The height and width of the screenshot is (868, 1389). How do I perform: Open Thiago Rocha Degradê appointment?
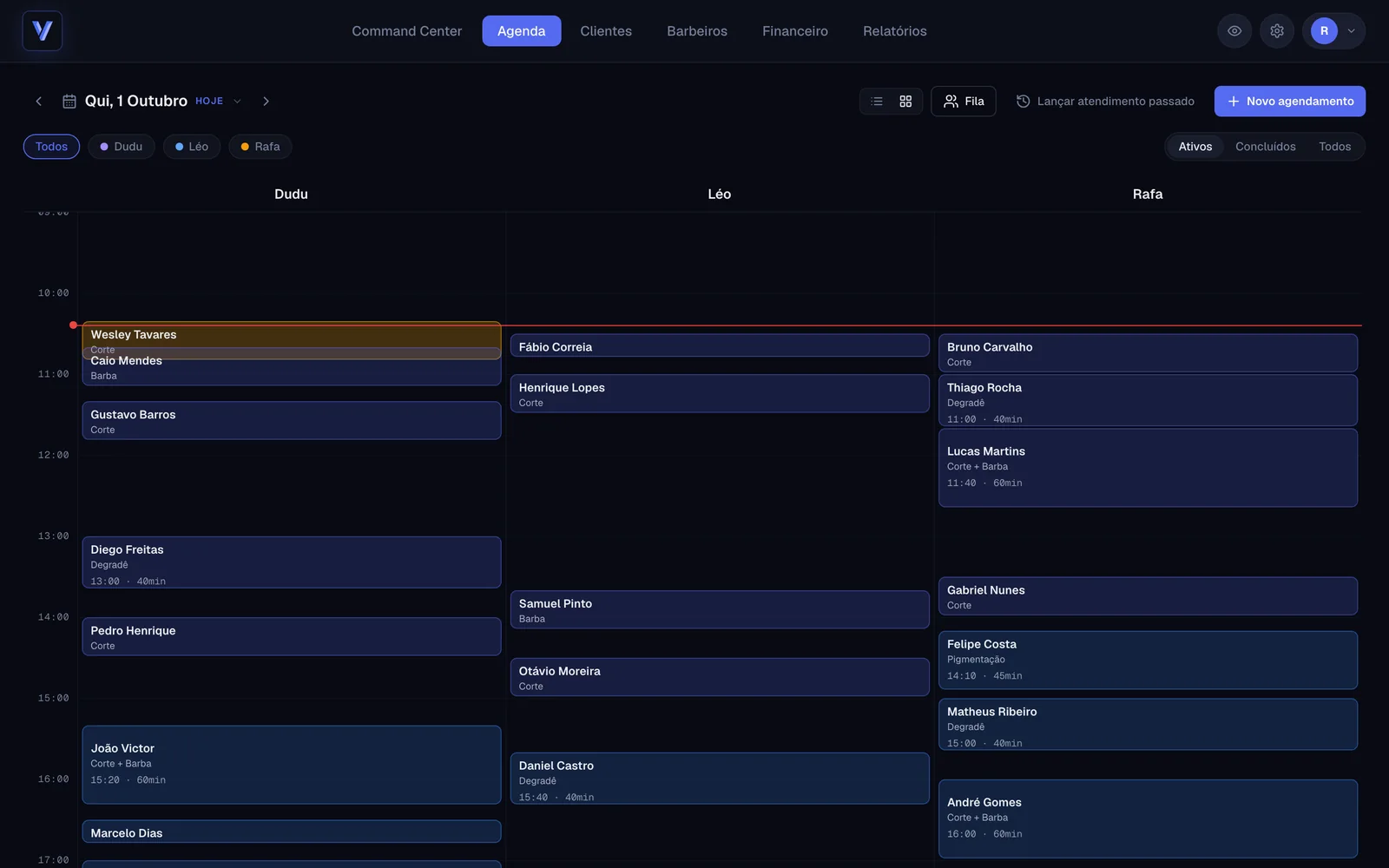[x=1148, y=400]
